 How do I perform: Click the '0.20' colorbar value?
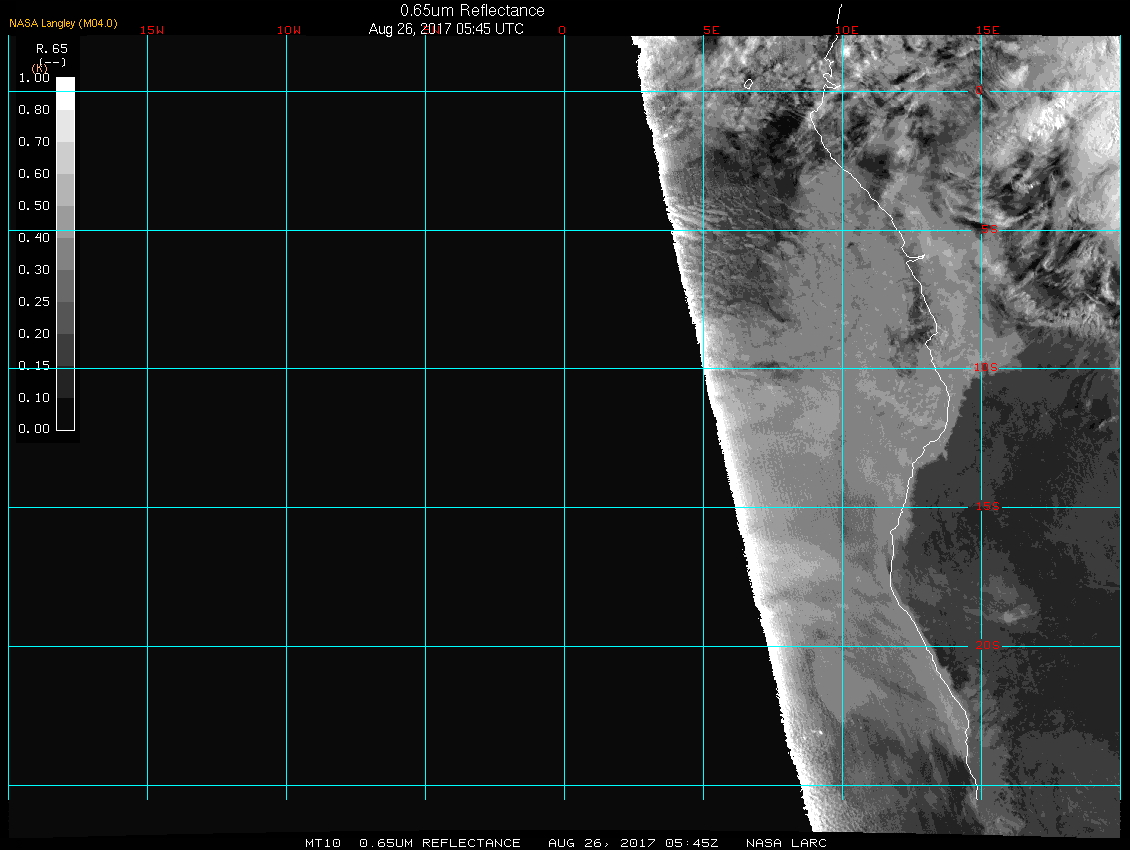click(34, 334)
